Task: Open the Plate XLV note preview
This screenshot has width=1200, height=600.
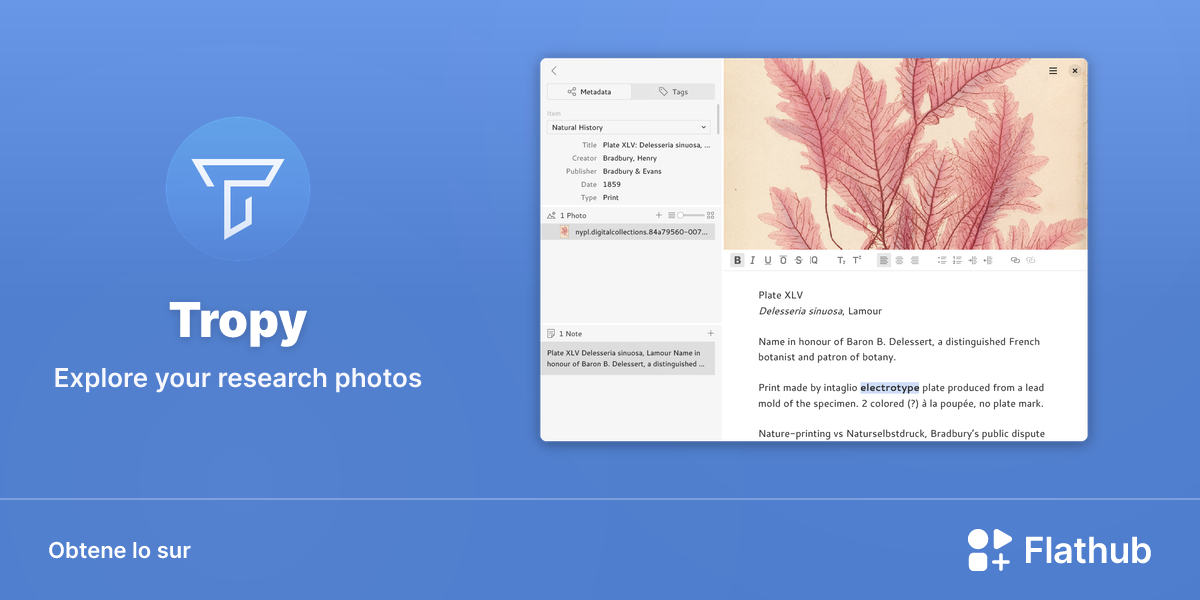Action: [x=629, y=358]
